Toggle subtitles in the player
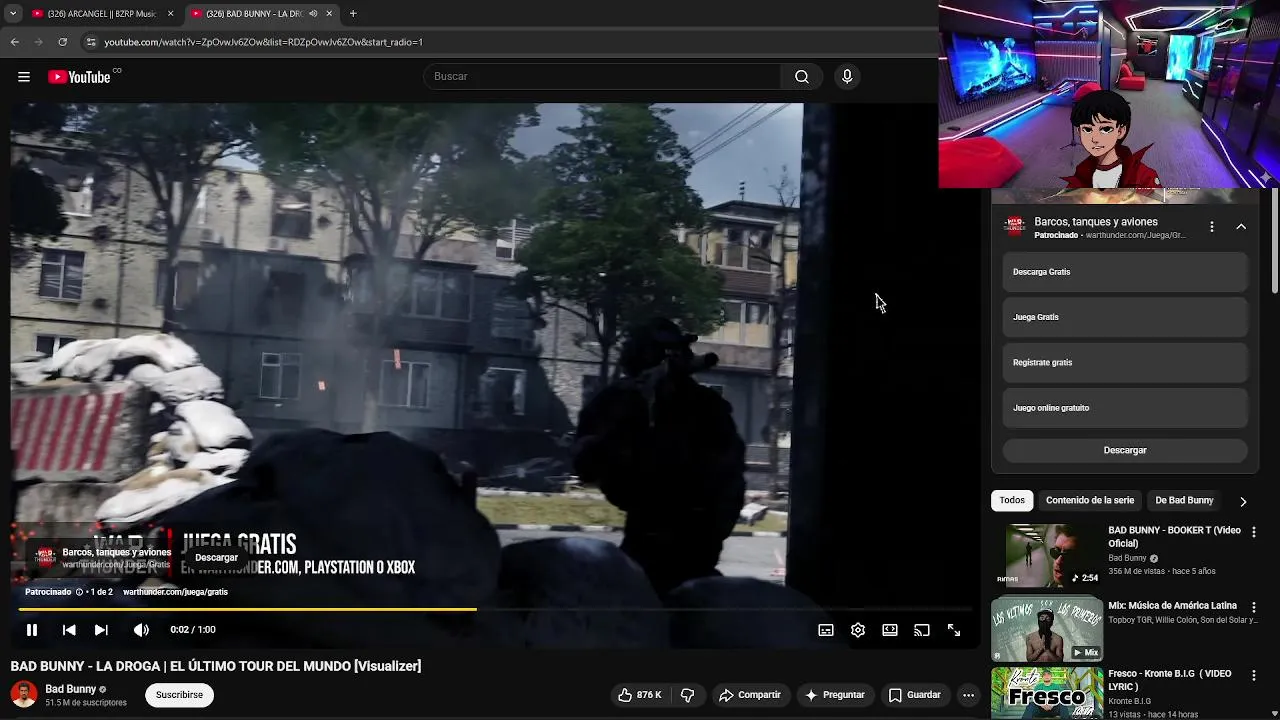Image resolution: width=1280 pixels, height=720 pixels. pos(826,630)
